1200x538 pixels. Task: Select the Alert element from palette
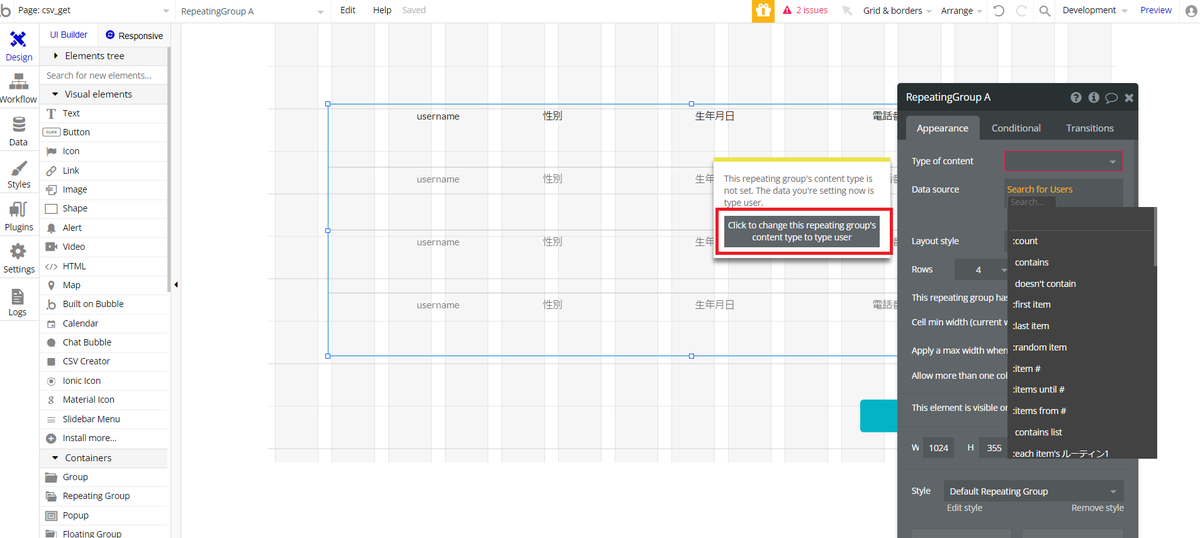pyautogui.click(x=105, y=227)
